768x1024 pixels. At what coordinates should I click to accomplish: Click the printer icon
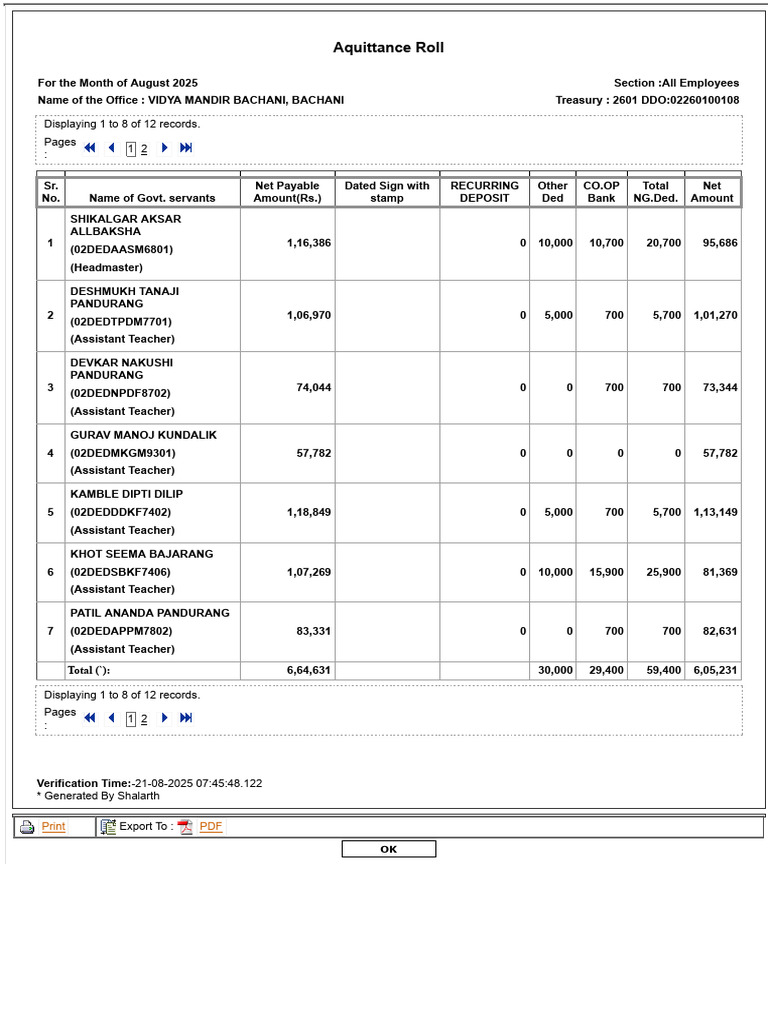click(x=27, y=827)
